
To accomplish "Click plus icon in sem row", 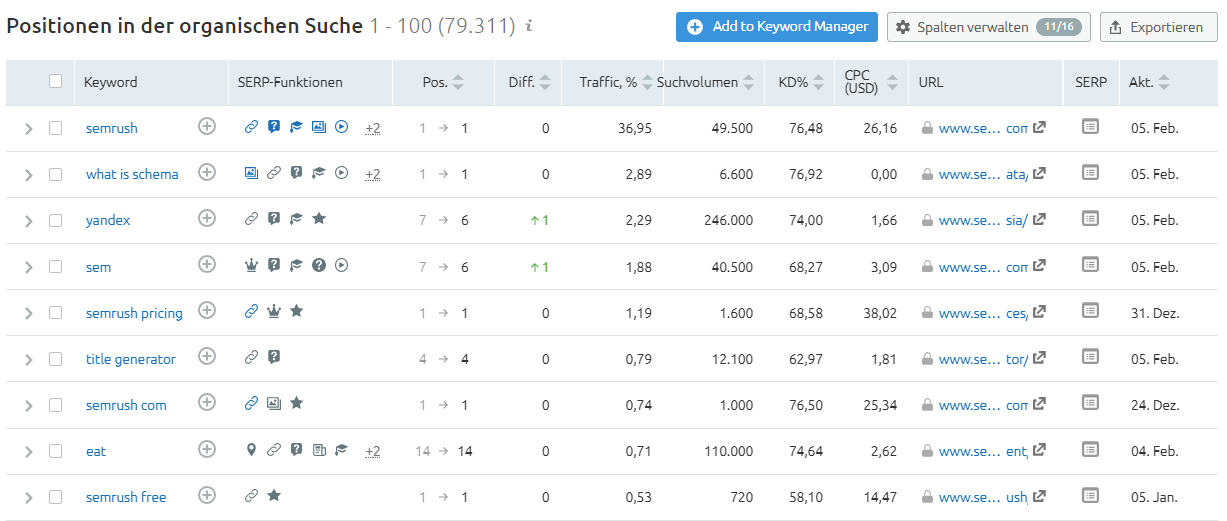I will click(207, 264).
